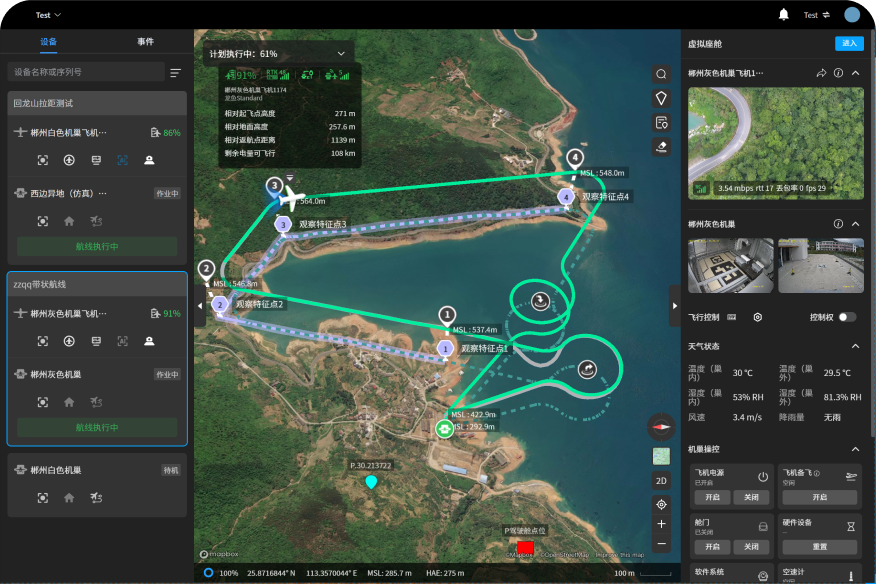Toggle the 控制权 switch
The image size is (876, 584).
click(x=846, y=317)
